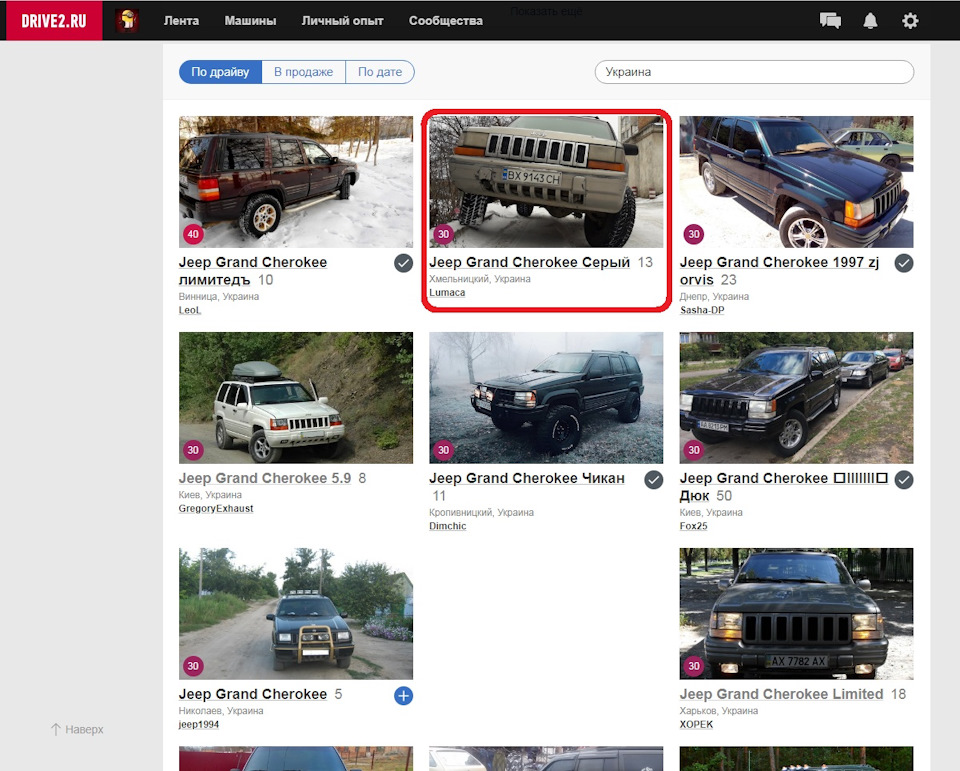960x771 pixels.
Task: Click the Кропивницкий, Украина location text
Action: 481,513
